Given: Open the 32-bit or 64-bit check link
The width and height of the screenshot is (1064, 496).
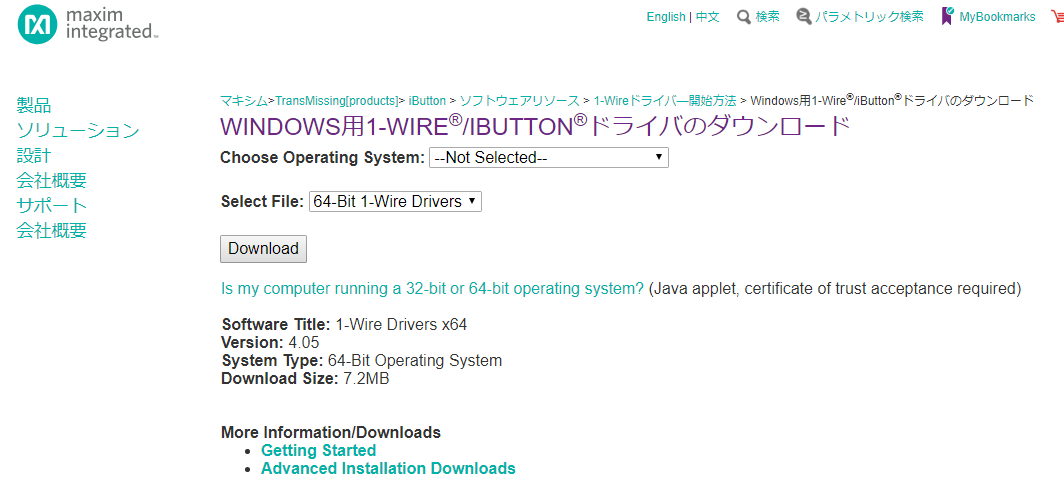Looking at the screenshot, I should (432, 288).
